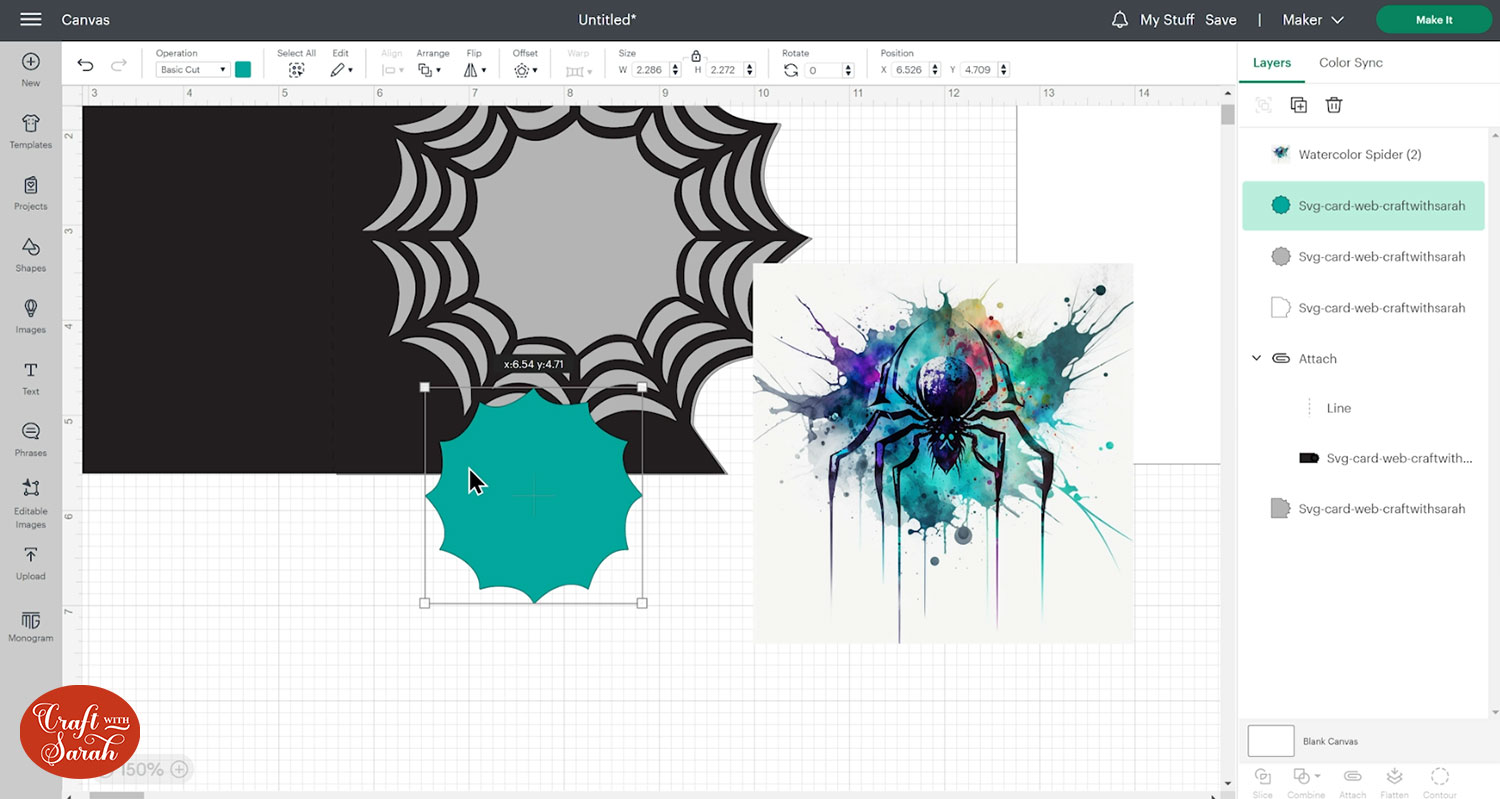Collapse the Attach group in the Layers panel
Screen dimensions: 1500x799
(x=1257, y=358)
